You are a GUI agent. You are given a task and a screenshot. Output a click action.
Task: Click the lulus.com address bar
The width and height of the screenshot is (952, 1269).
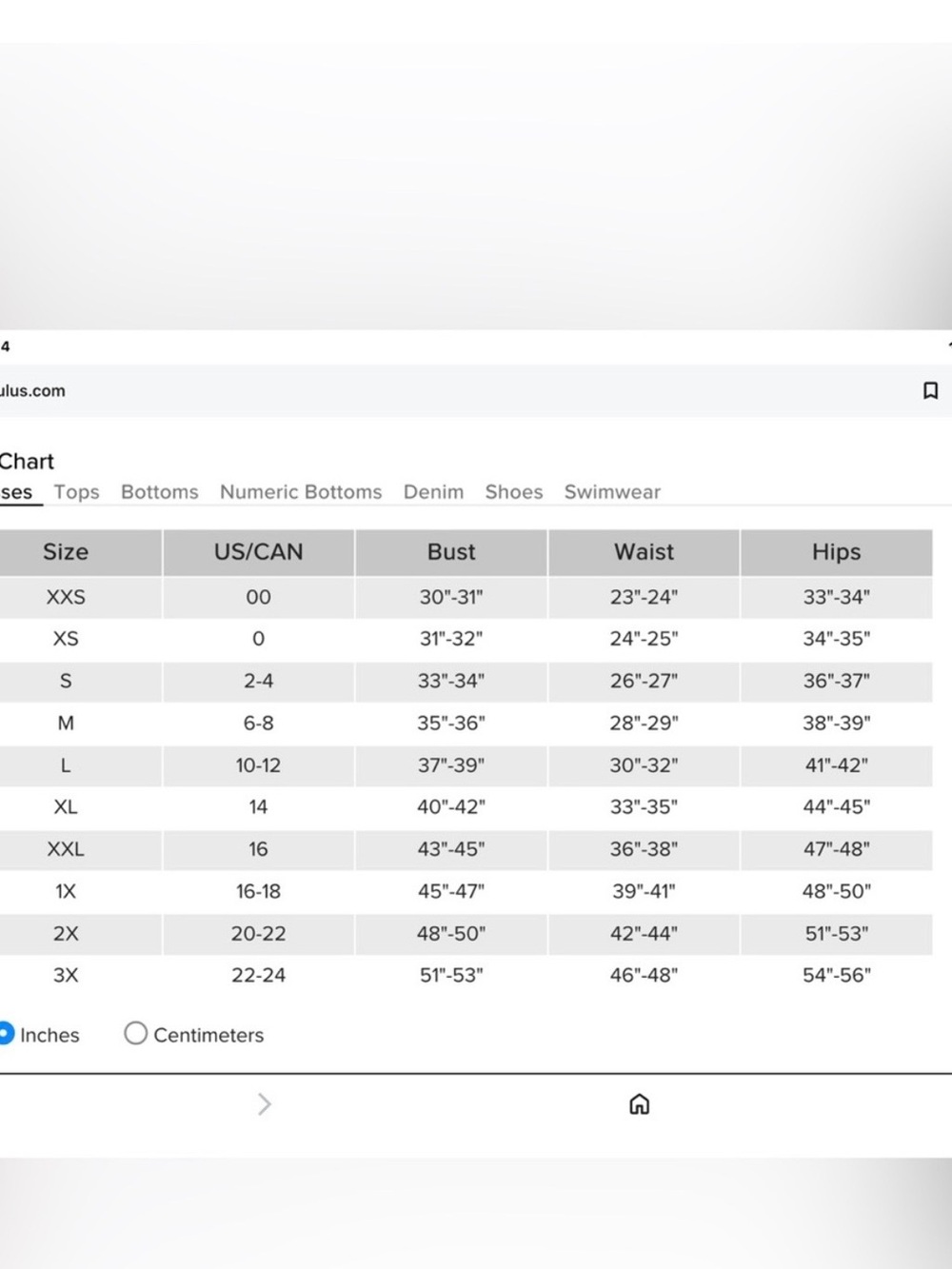pyautogui.click(x=457, y=390)
